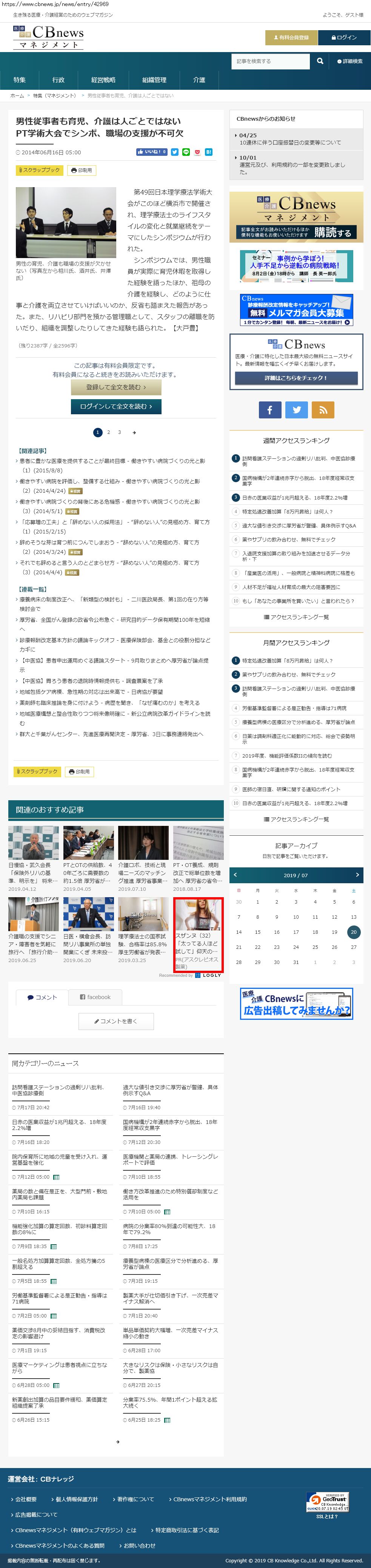This screenshot has height=1568, width=371.
Task: Bookmark article with Hatena B! icon
Action: pos(208,152)
